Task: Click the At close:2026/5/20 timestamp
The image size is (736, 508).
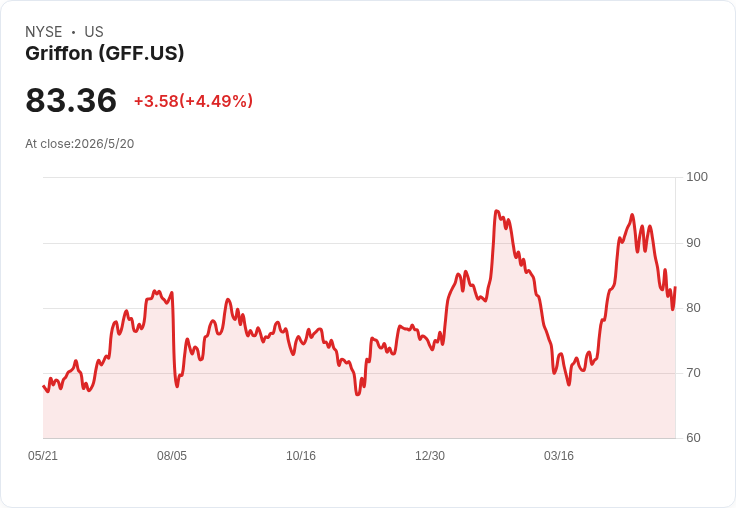Action: [80, 144]
